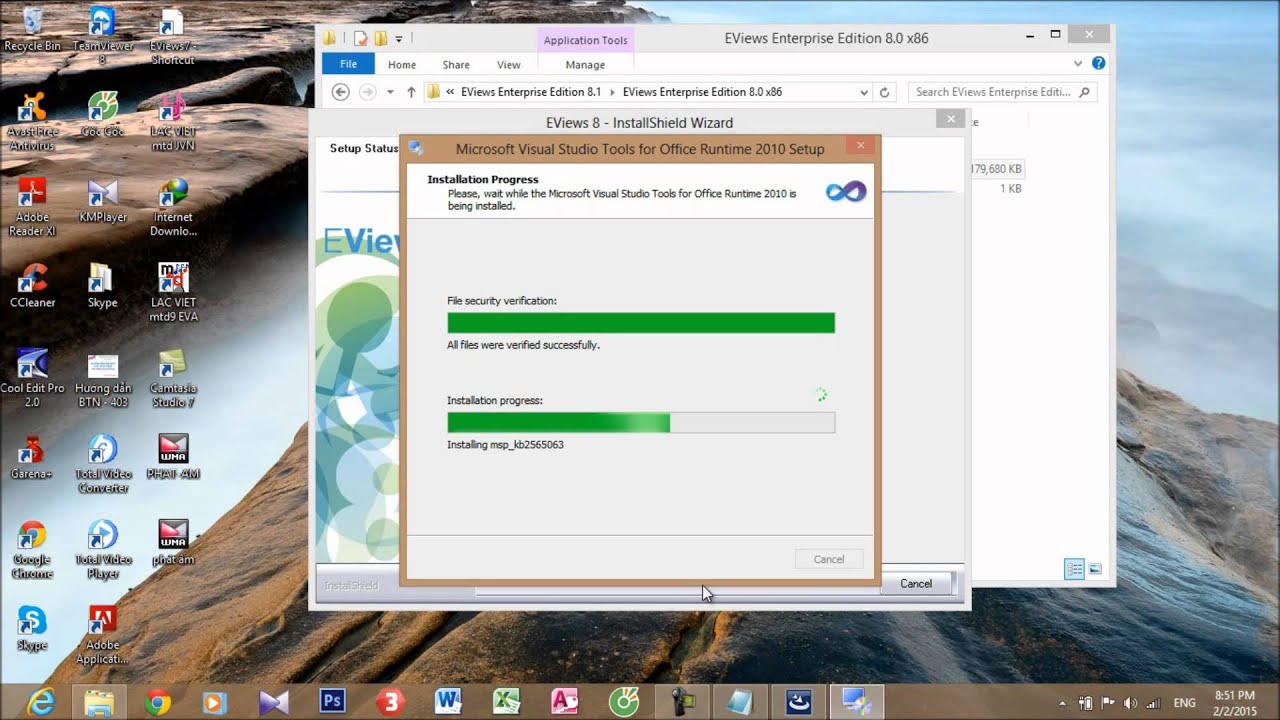This screenshot has height=720, width=1280.
Task: Launch Camtasia Studio 7 desktop icon
Action: pyautogui.click(x=173, y=377)
